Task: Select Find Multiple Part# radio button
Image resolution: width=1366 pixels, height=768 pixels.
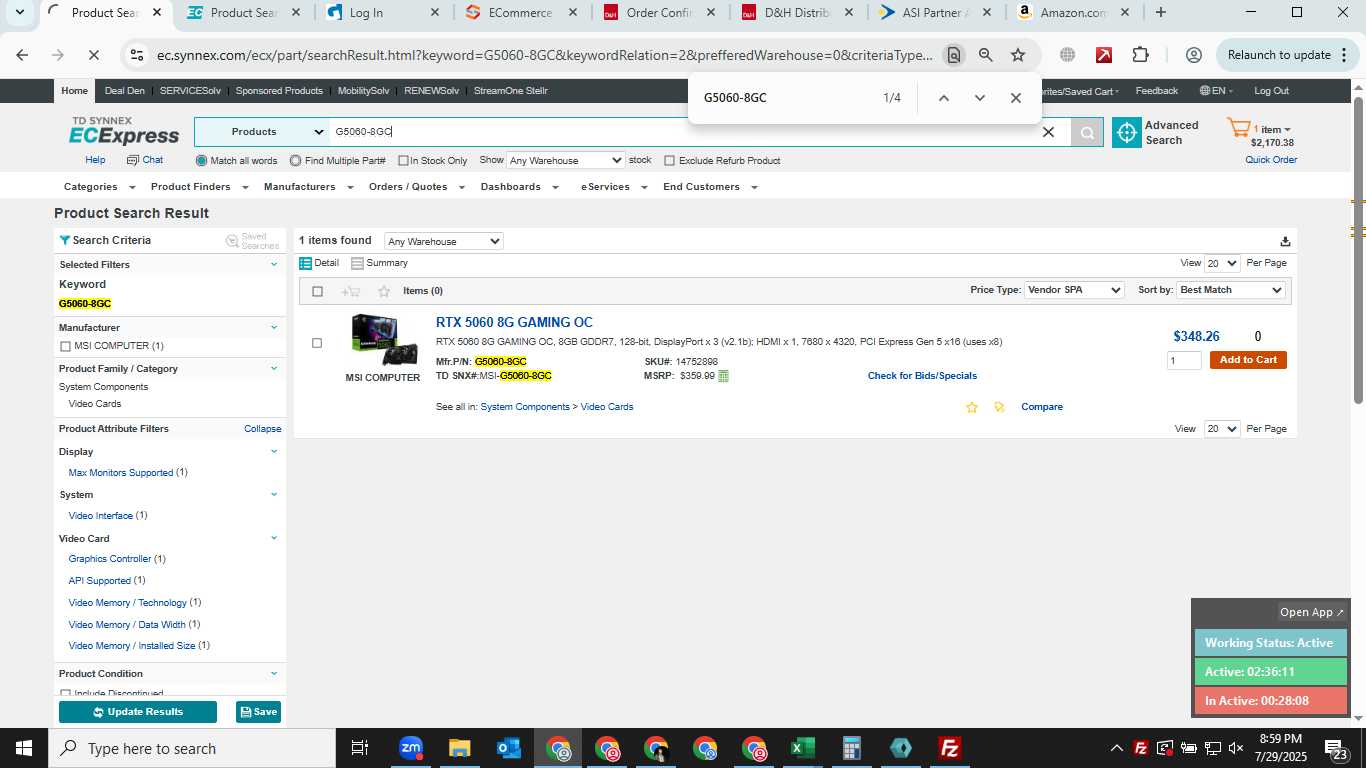Action: coord(295,160)
